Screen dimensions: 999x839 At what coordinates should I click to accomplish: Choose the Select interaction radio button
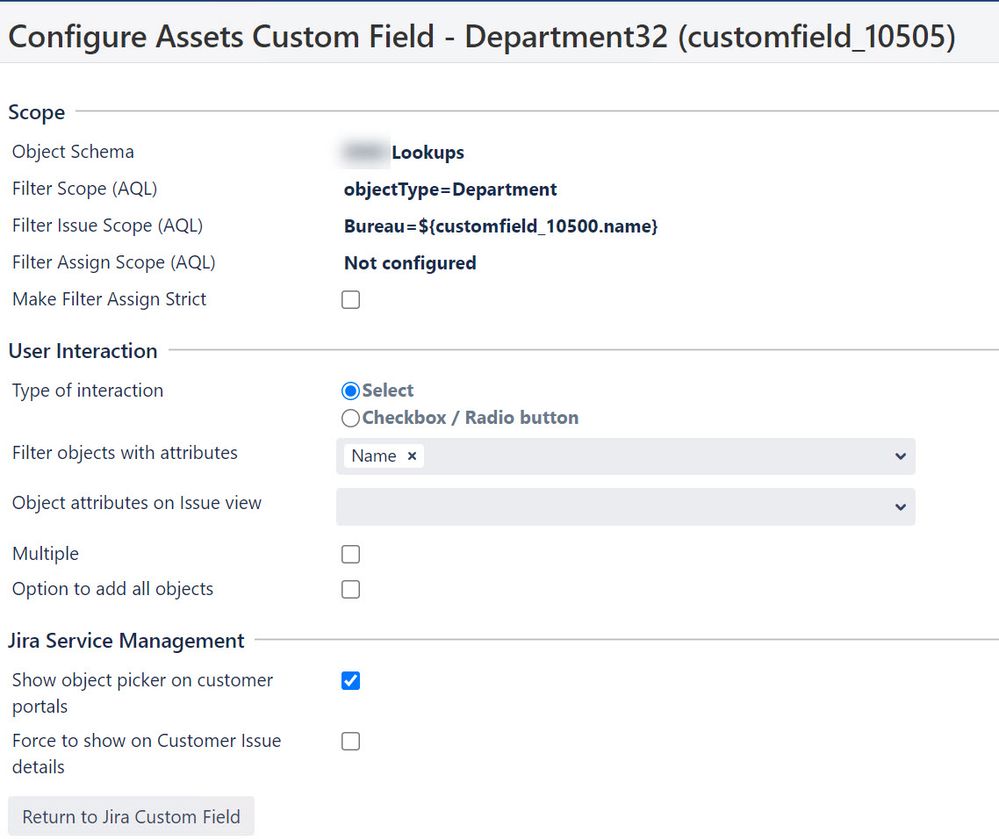click(x=351, y=391)
